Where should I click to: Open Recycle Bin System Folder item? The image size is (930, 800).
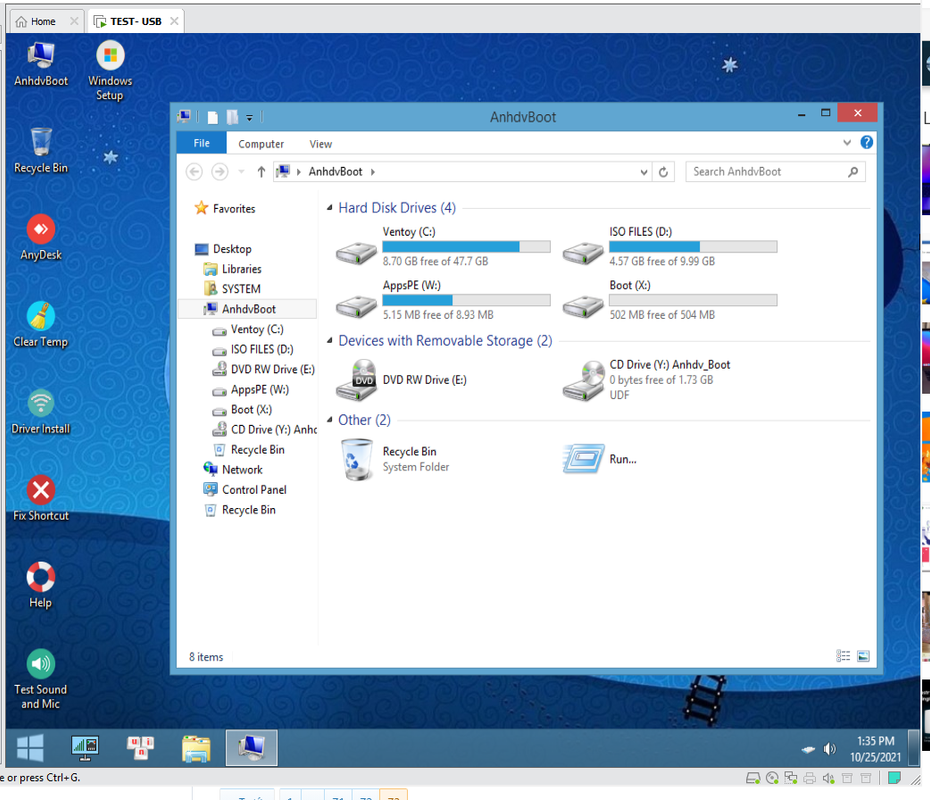pos(396,459)
